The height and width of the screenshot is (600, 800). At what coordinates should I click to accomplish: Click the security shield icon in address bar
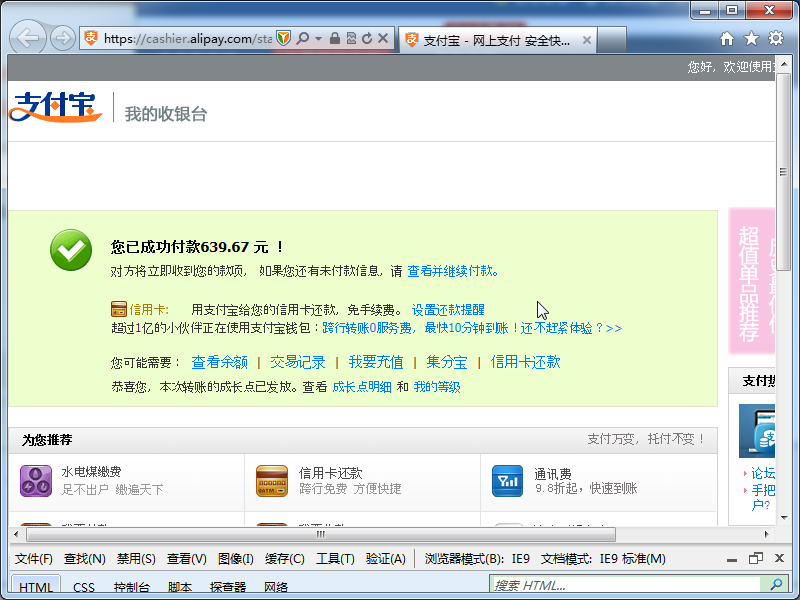click(283, 38)
